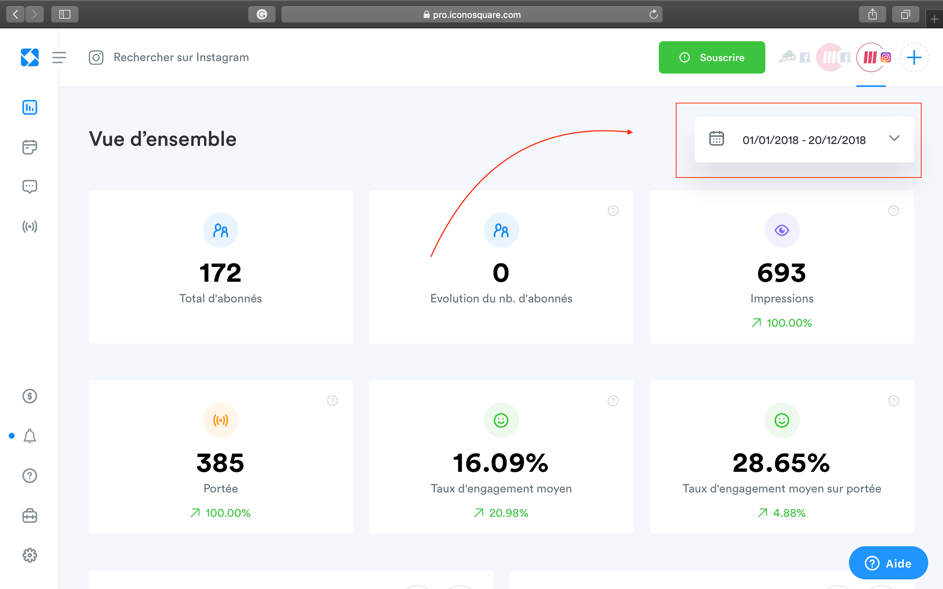Click the calendar icon in the date selector
The height and width of the screenshot is (589, 943).
coord(716,138)
